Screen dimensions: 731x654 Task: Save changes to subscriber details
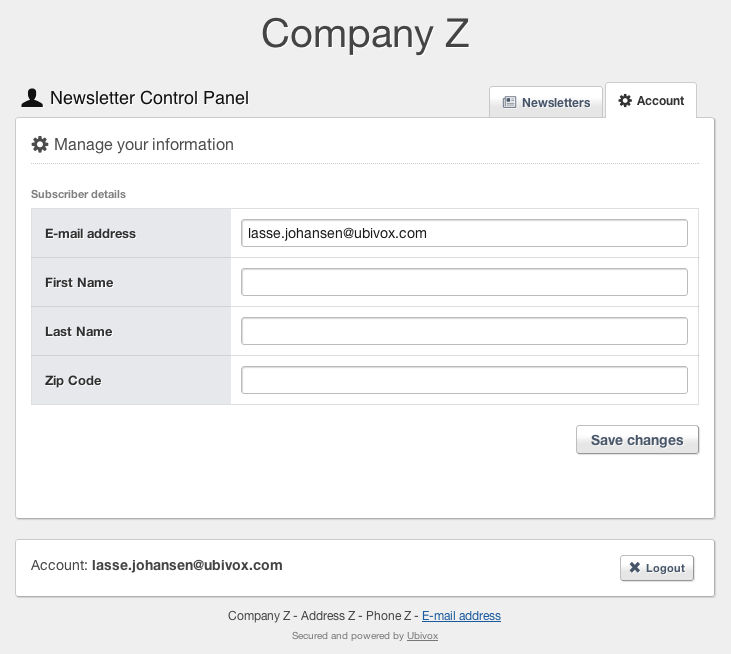click(x=637, y=440)
